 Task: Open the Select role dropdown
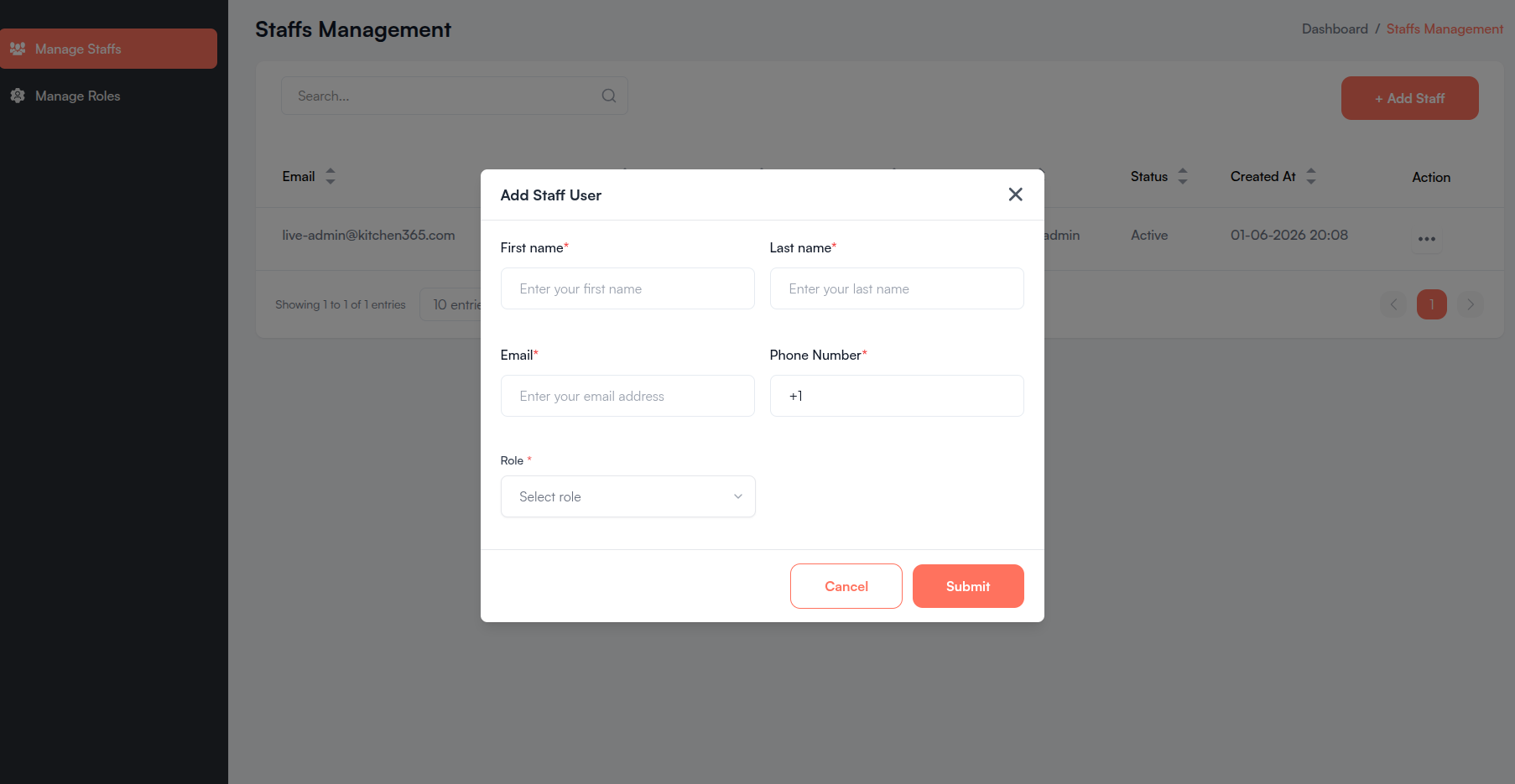tap(627, 496)
